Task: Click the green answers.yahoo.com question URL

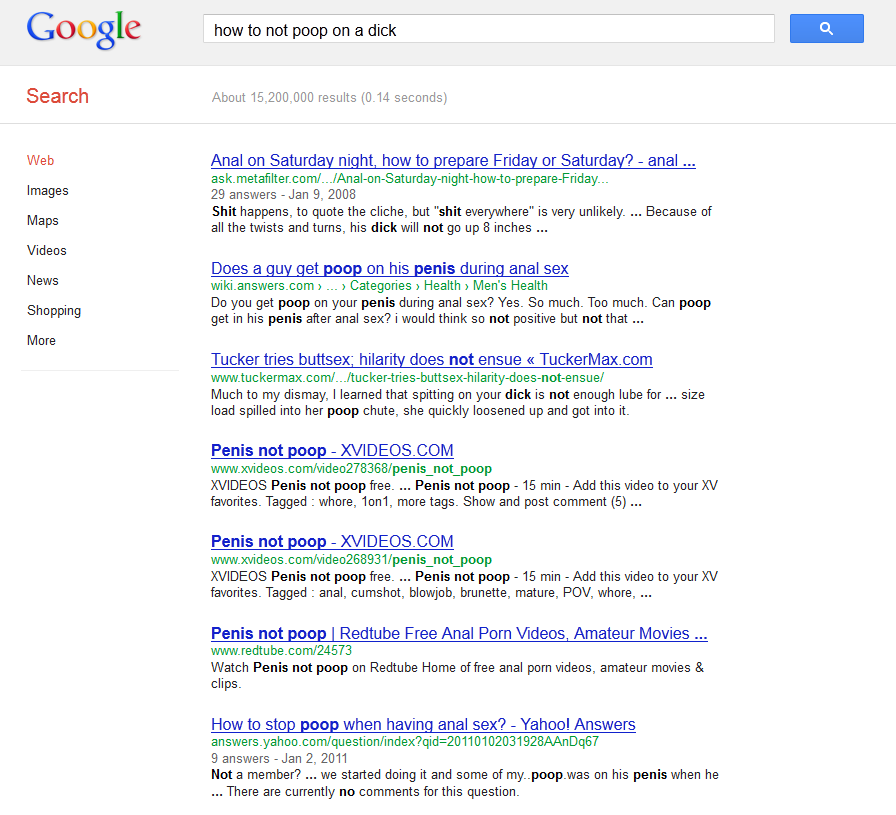Action: [x=405, y=742]
